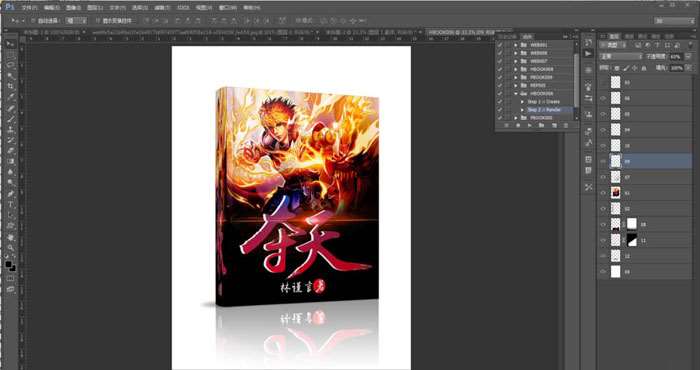This screenshot has width=700, height=370.
Task: Select the Dodge tool
Action: coord(10,183)
